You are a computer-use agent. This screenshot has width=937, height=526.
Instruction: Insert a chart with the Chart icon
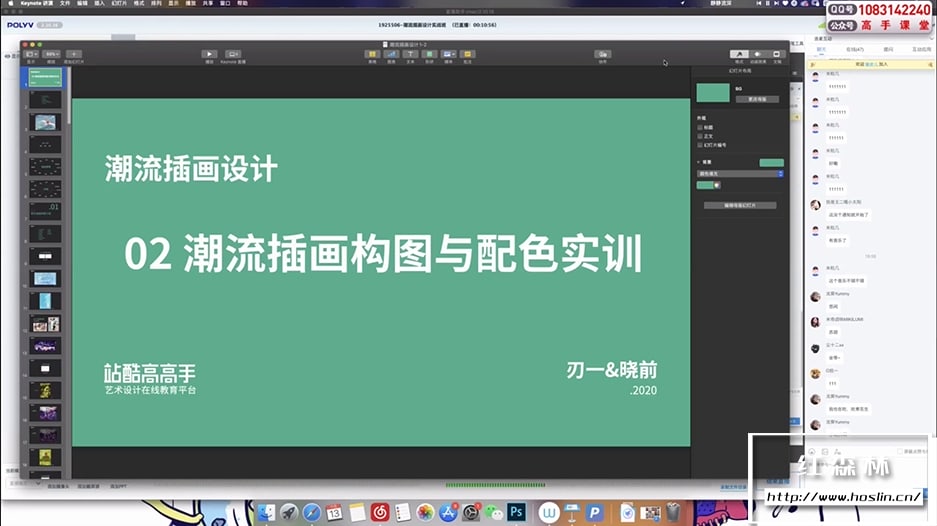(x=391, y=54)
